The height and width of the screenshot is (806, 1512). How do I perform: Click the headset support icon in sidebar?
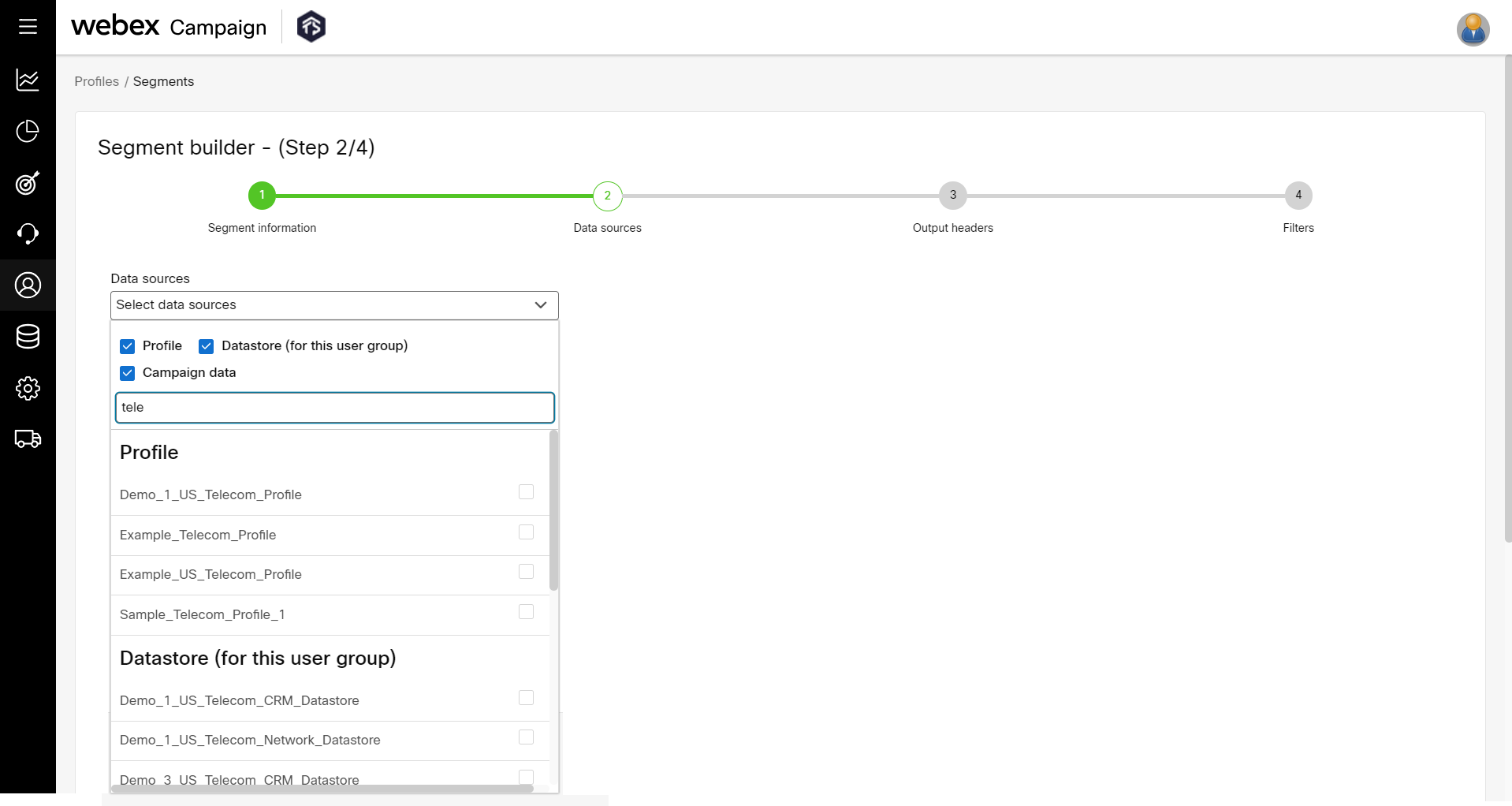pyautogui.click(x=28, y=233)
